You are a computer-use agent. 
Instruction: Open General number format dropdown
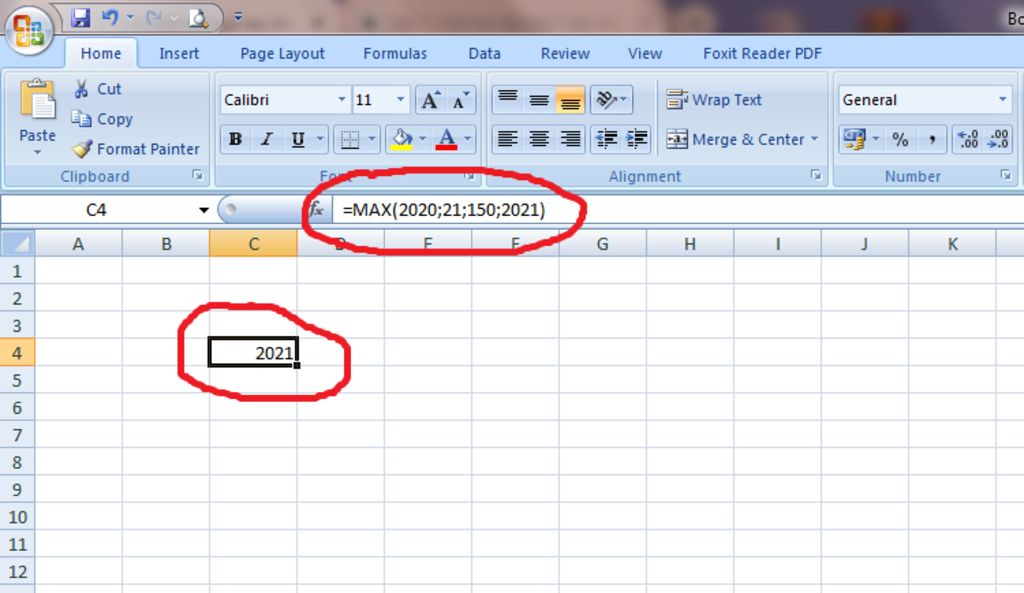[x=1002, y=100]
